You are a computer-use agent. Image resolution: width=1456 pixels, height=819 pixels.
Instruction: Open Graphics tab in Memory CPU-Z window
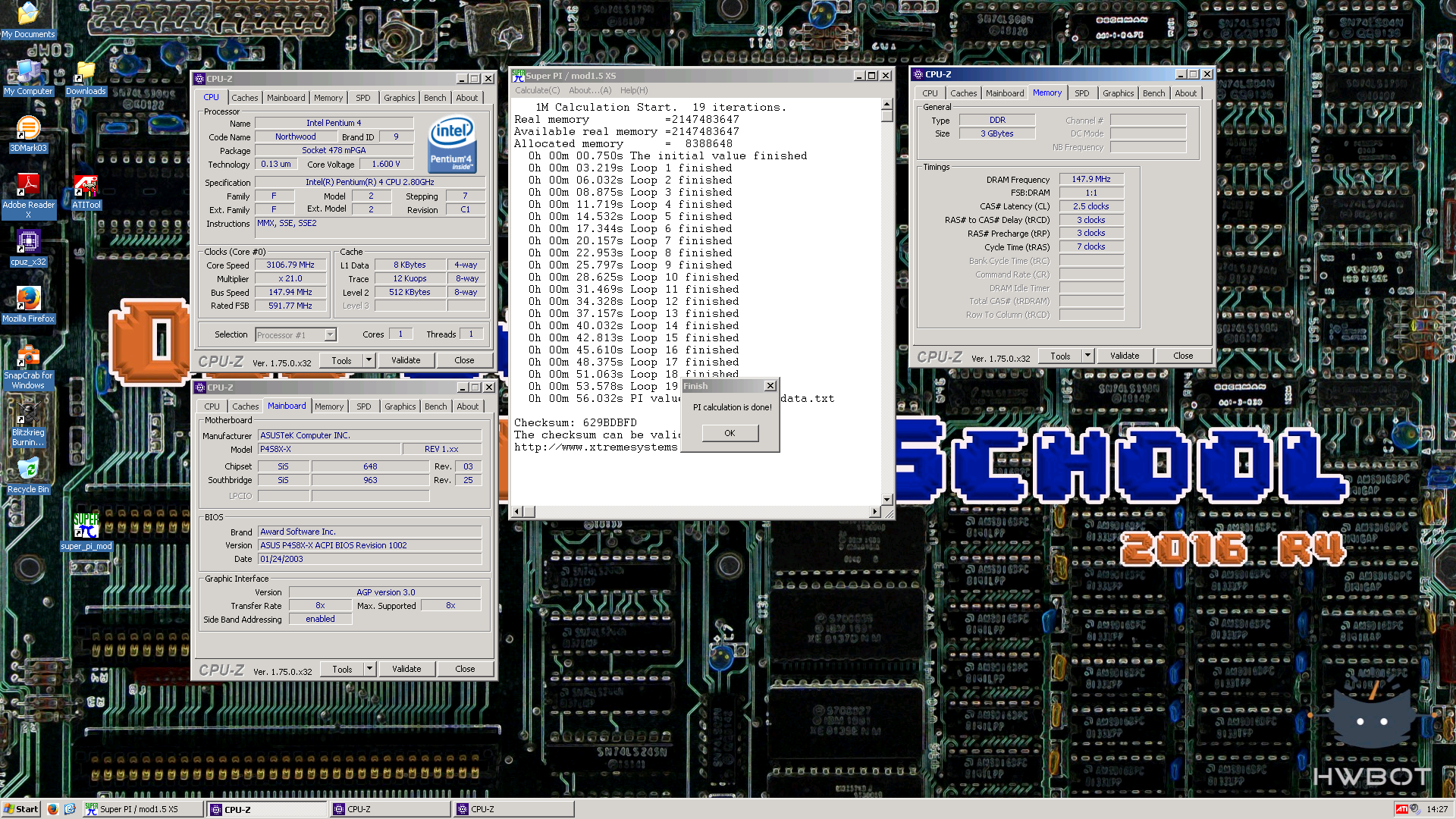pyautogui.click(x=1118, y=93)
